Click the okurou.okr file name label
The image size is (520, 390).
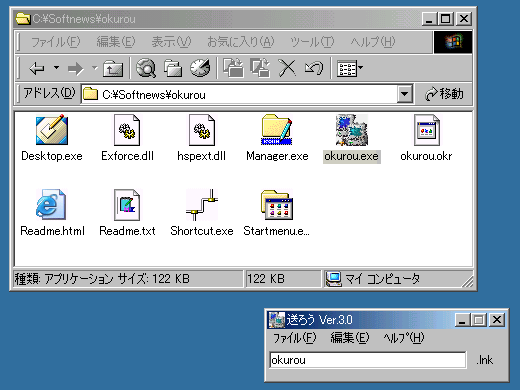[426, 156]
